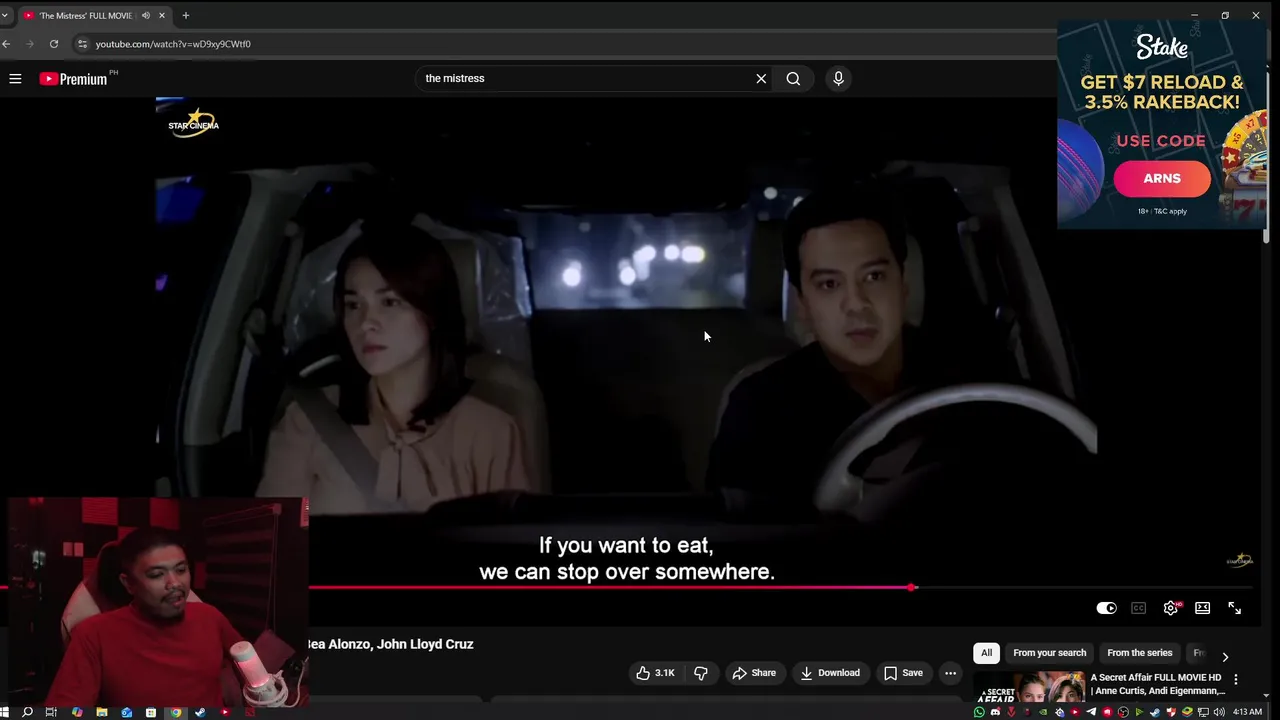1280x720 pixels.
Task: Open a new browser tab
Action: click(186, 15)
